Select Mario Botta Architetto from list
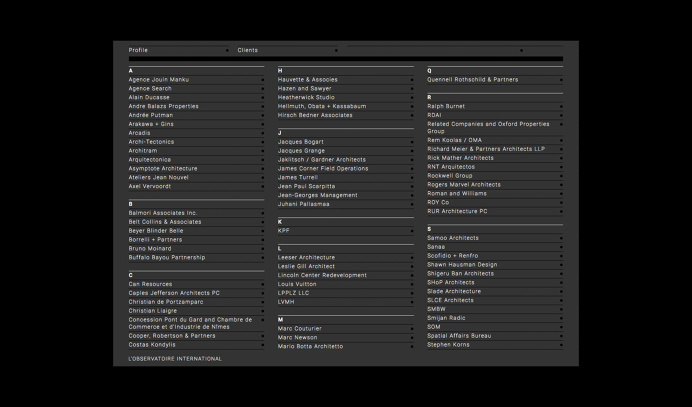The height and width of the screenshot is (407, 692). point(310,346)
